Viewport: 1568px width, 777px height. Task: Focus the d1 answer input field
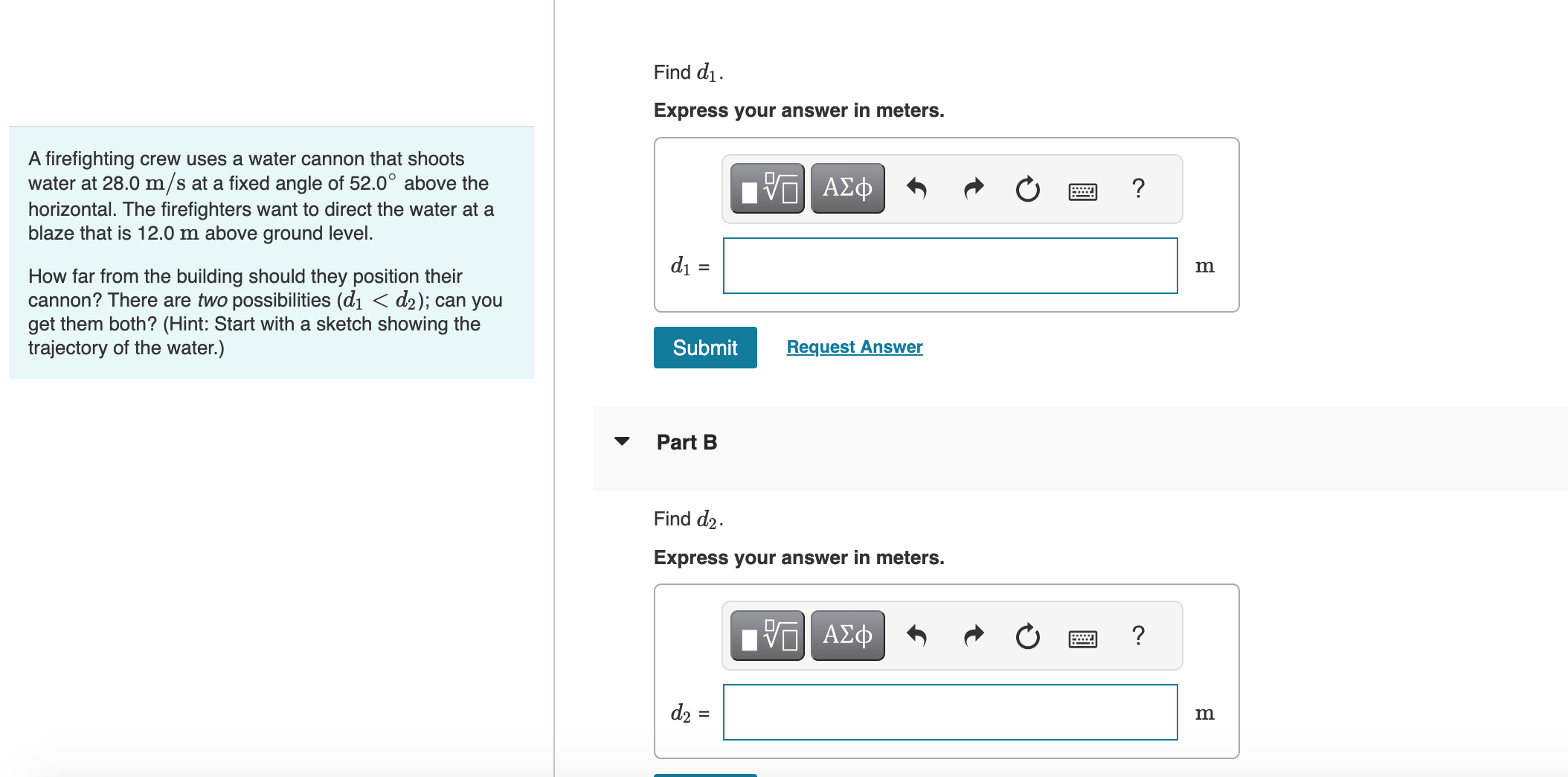click(x=950, y=266)
